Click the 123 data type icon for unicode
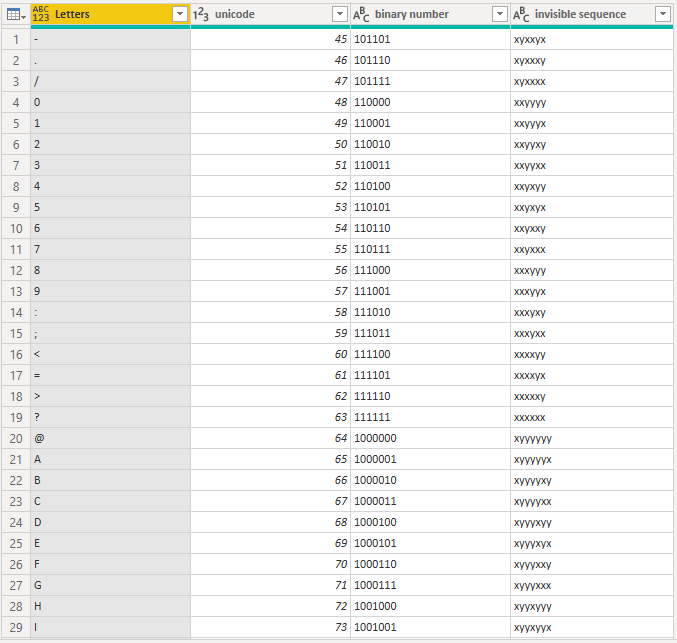The width and height of the screenshot is (677, 643). click(200, 14)
